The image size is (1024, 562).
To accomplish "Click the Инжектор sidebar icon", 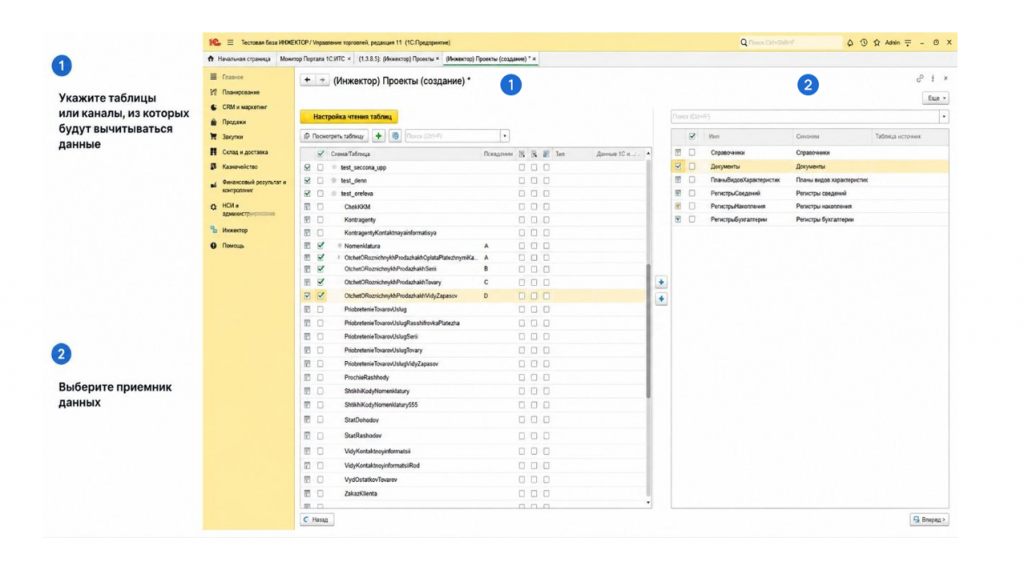I will (214, 230).
